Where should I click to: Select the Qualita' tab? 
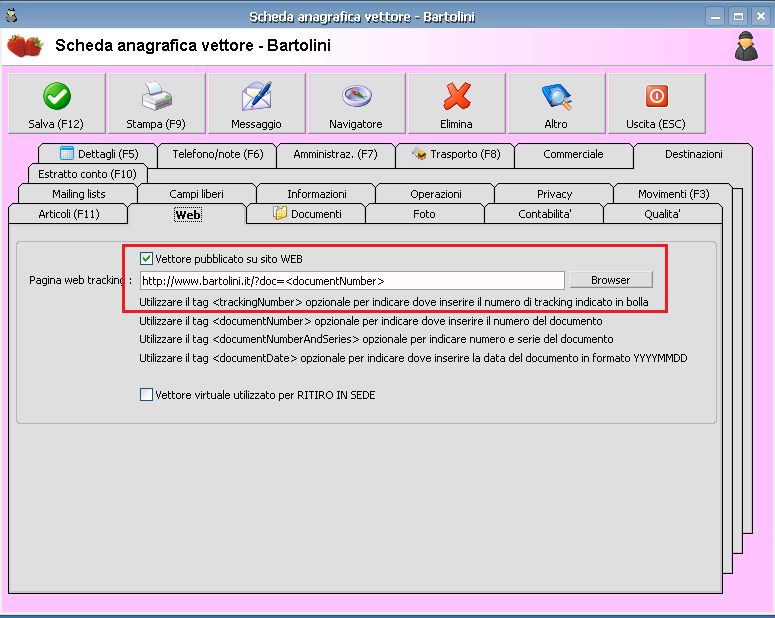click(x=663, y=214)
